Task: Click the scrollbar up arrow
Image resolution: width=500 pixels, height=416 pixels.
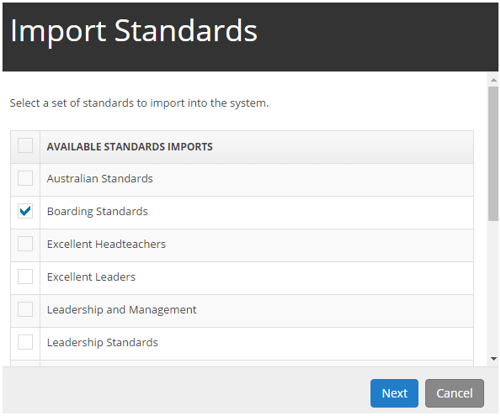Action: point(494,80)
